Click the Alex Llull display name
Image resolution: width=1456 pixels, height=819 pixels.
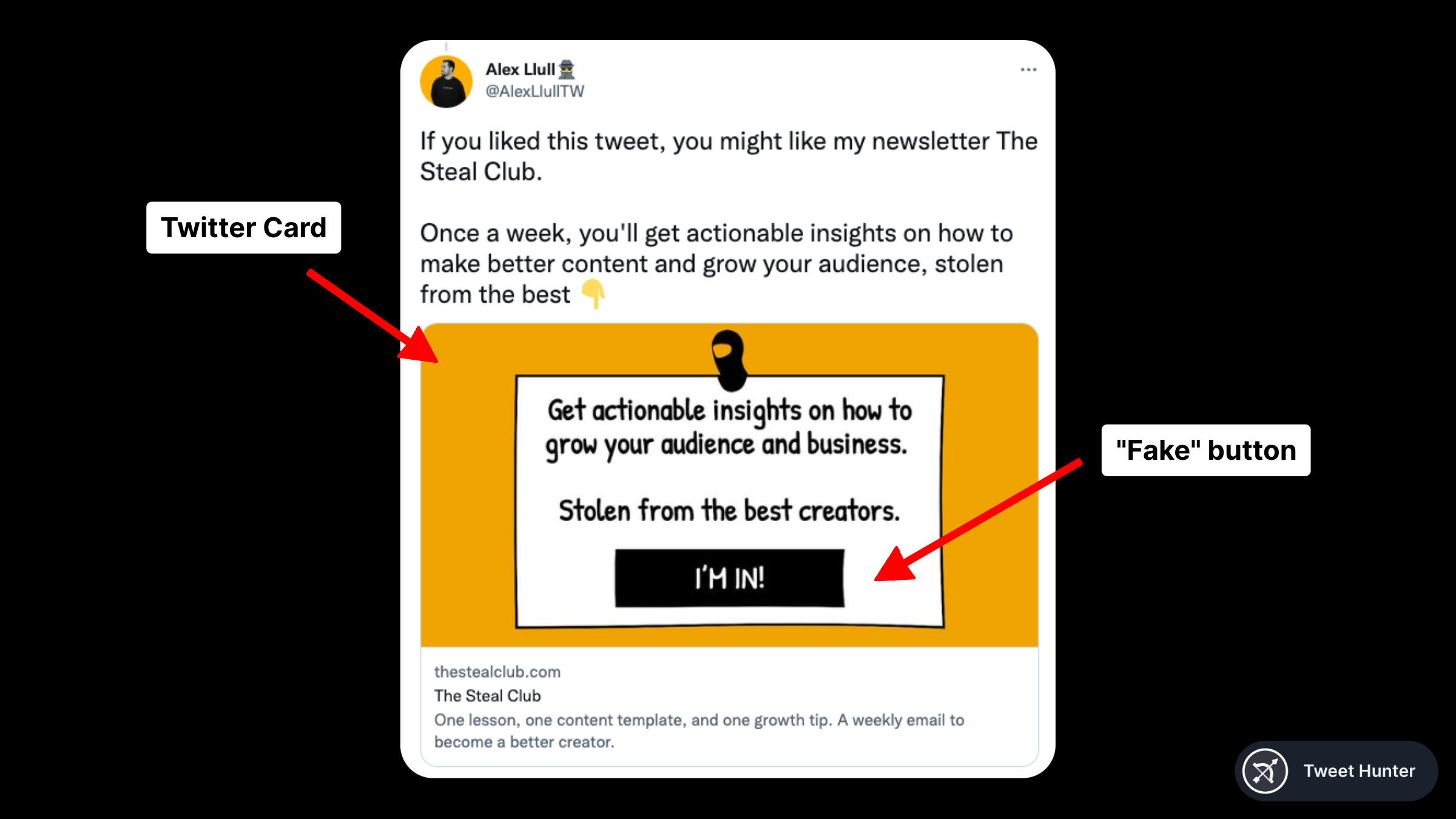(520, 70)
